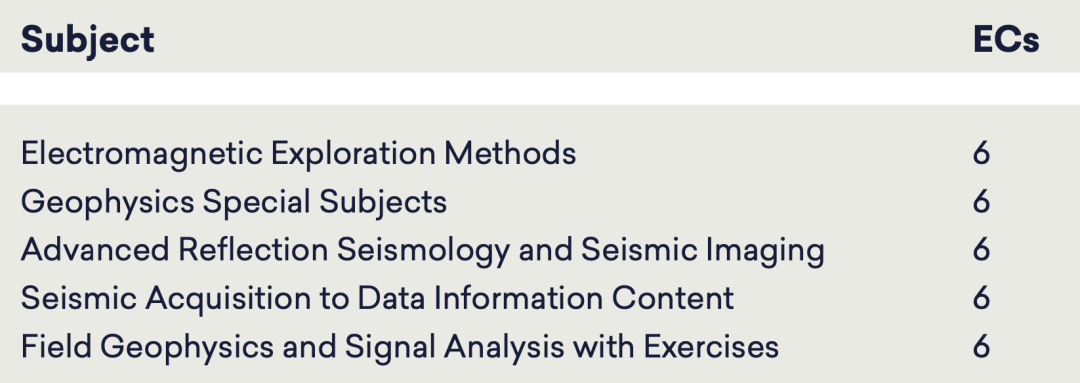Click EC value 6 for Geophysics Special Subjects

pos(982,201)
